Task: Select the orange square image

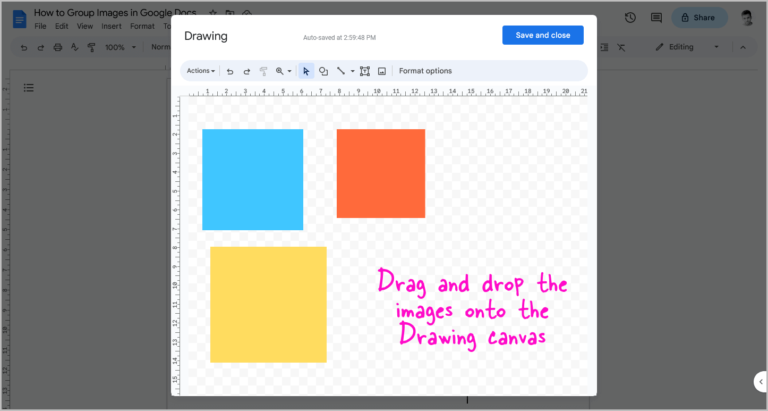Action: pyautogui.click(x=381, y=173)
